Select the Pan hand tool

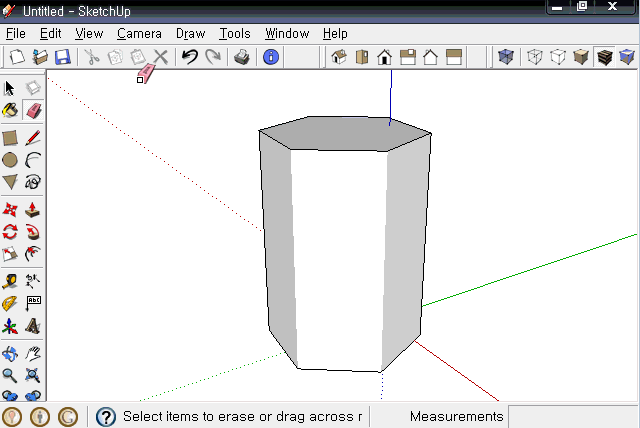(x=33, y=354)
